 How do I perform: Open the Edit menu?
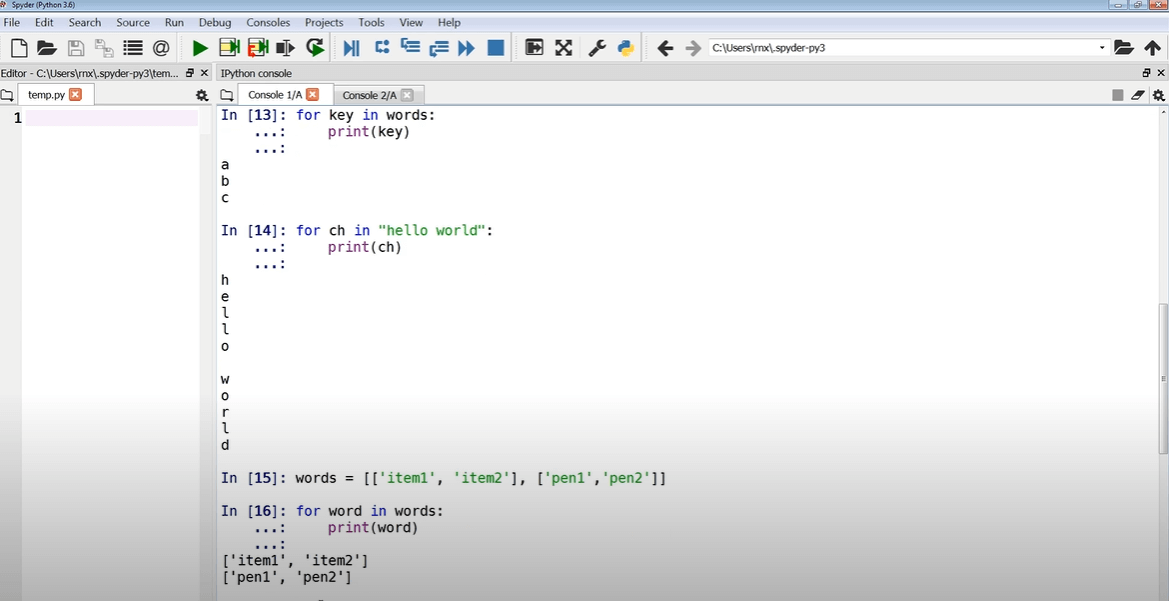(x=44, y=22)
